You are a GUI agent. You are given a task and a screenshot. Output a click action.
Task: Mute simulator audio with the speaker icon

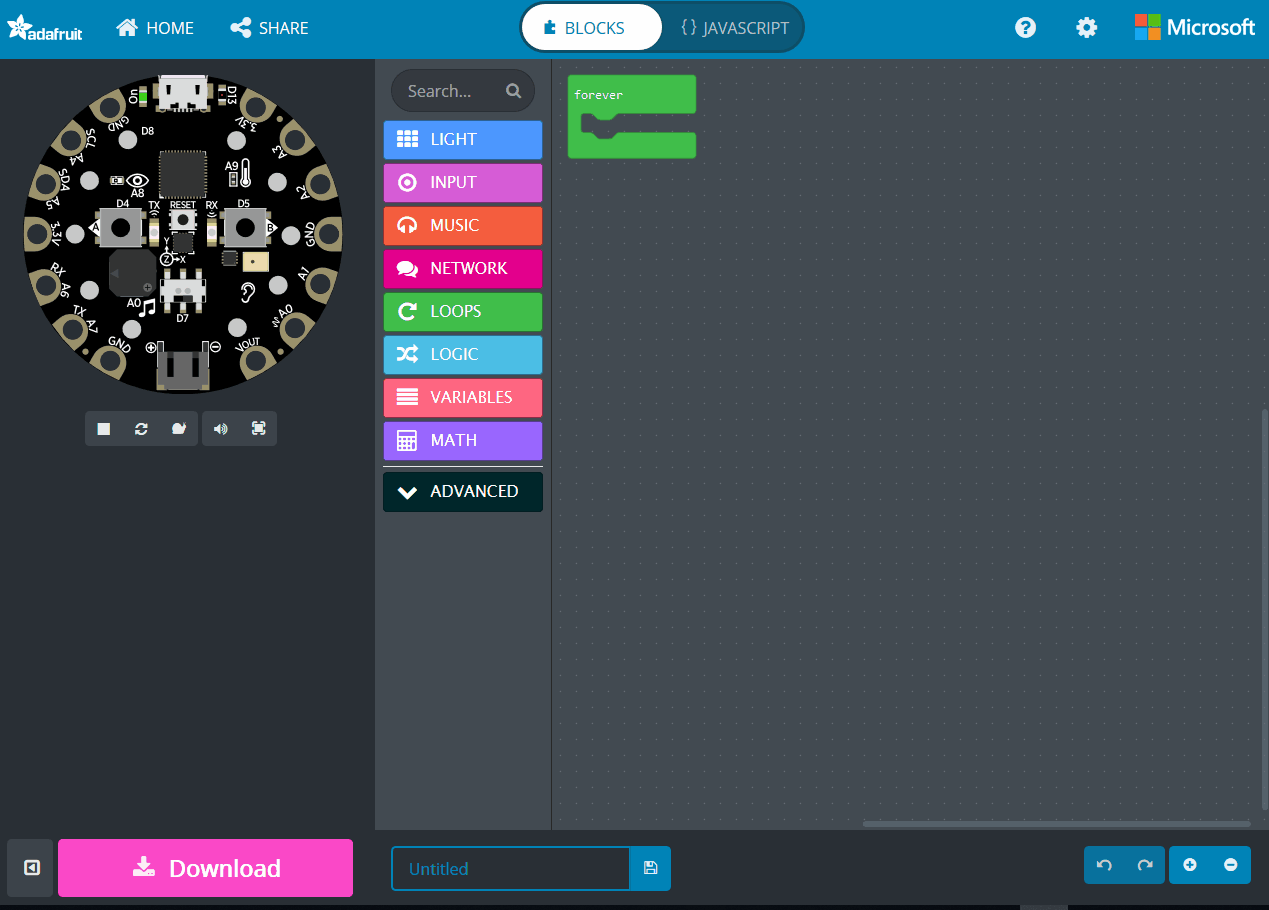pos(221,429)
